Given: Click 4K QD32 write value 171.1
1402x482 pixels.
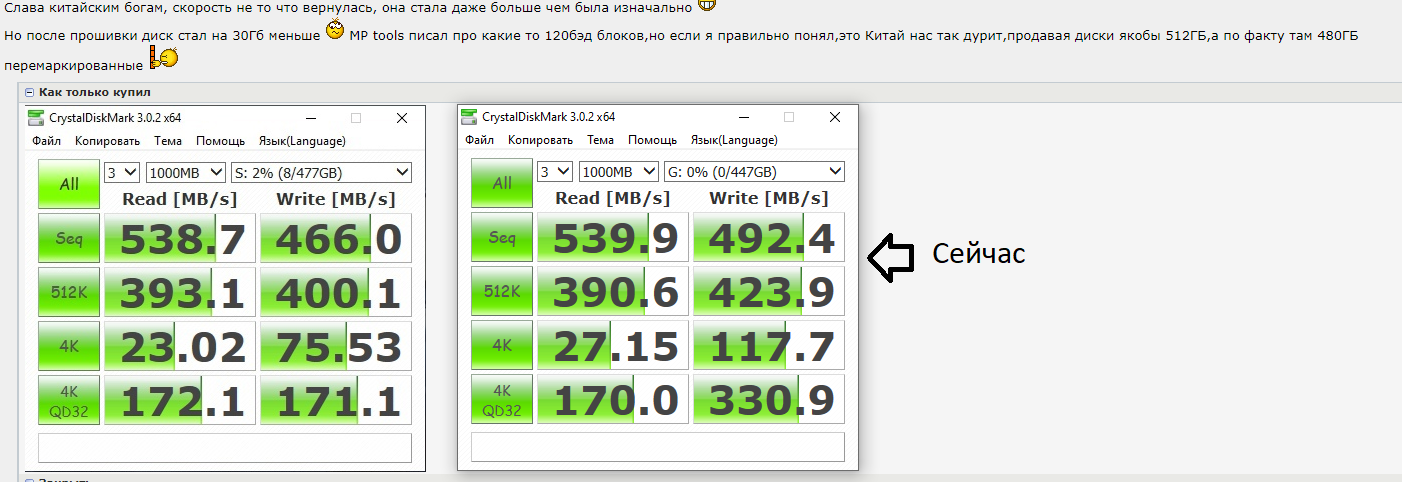Looking at the screenshot, I should coord(335,400).
